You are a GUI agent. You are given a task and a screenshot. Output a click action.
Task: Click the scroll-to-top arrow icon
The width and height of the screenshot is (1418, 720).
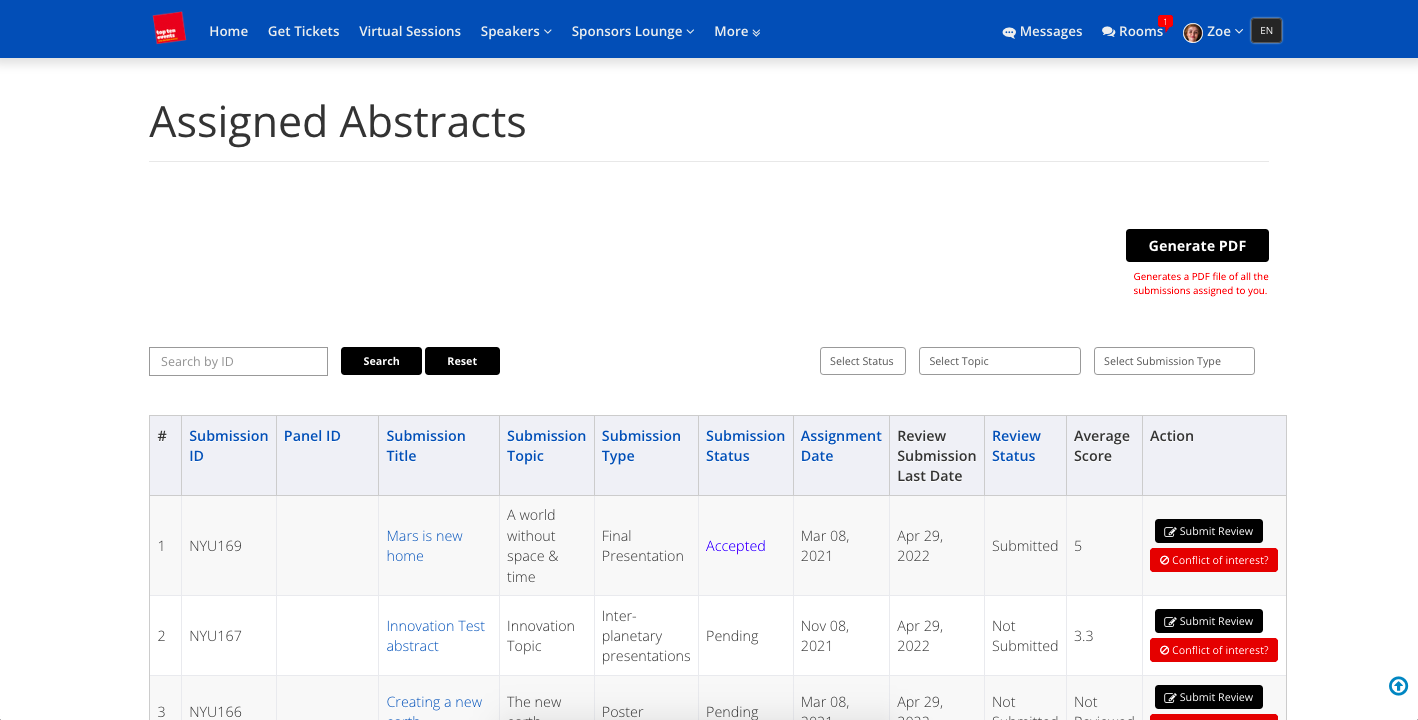pyautogui.click(x=1399, y=686)
